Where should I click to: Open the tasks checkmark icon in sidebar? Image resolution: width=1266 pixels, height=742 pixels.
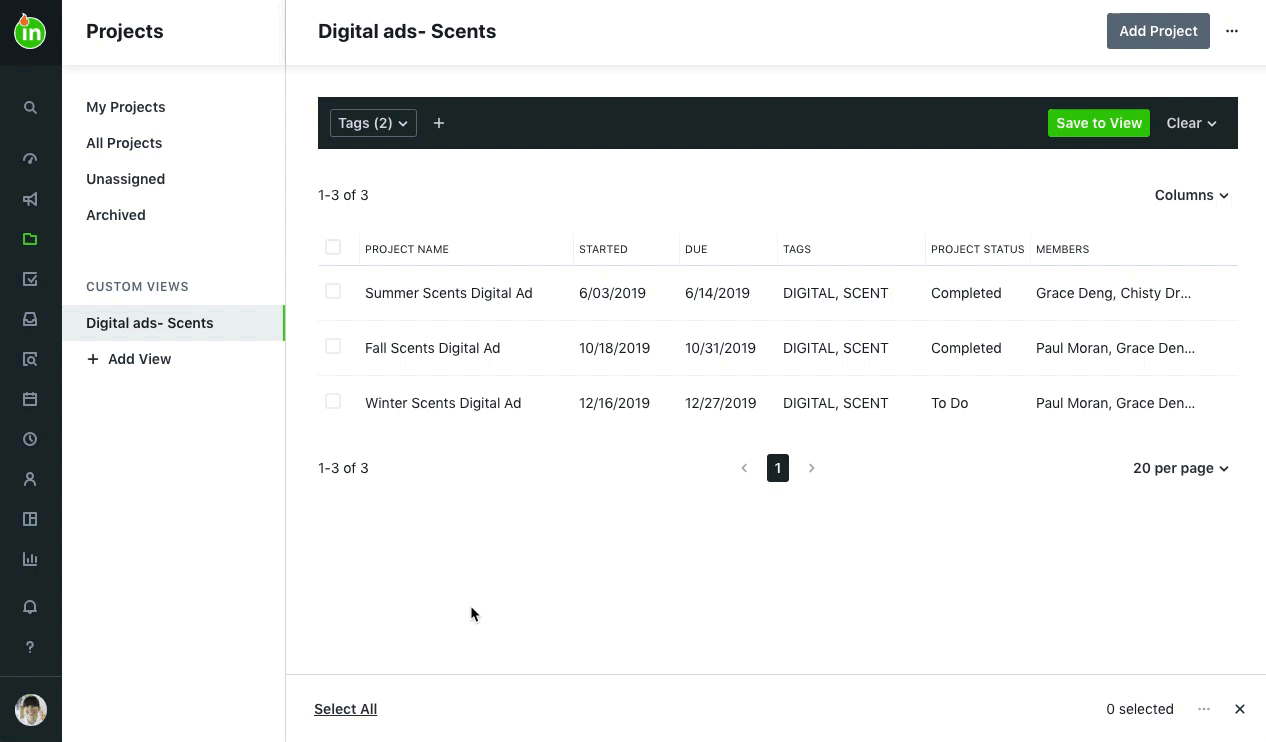point(30,279)
